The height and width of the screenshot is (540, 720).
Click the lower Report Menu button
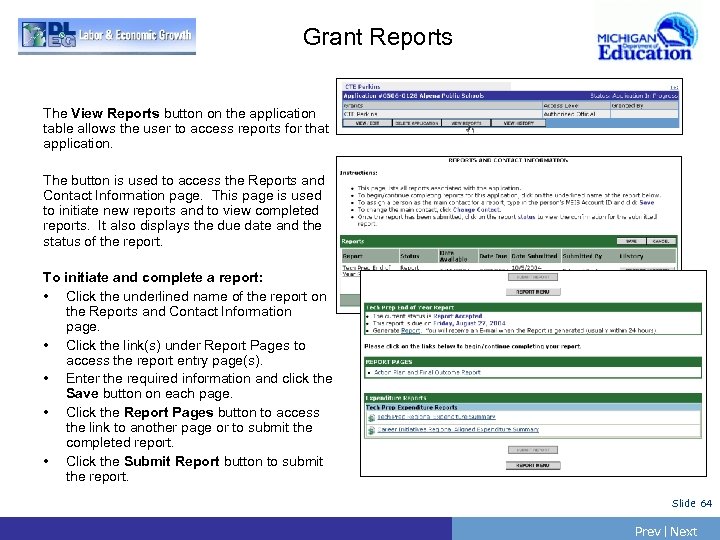tap(533, 465)
